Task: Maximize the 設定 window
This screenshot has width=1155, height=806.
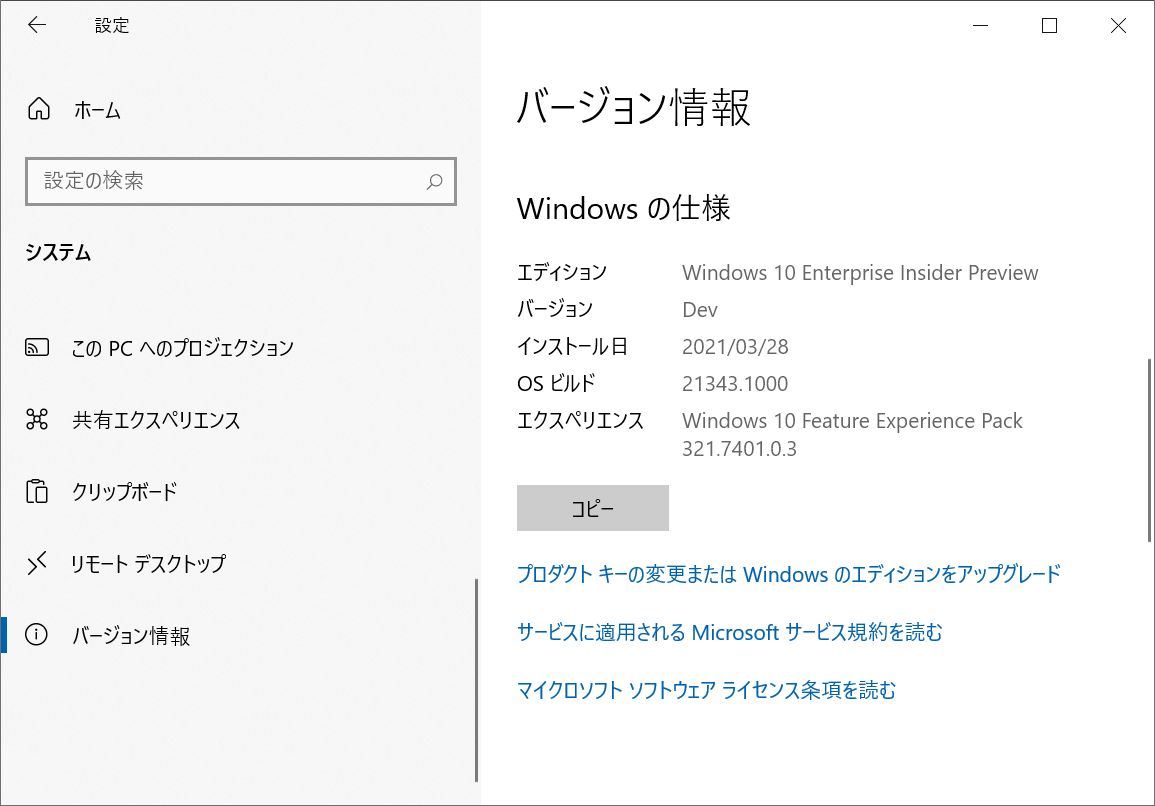Action: (x=1050, y=25)
